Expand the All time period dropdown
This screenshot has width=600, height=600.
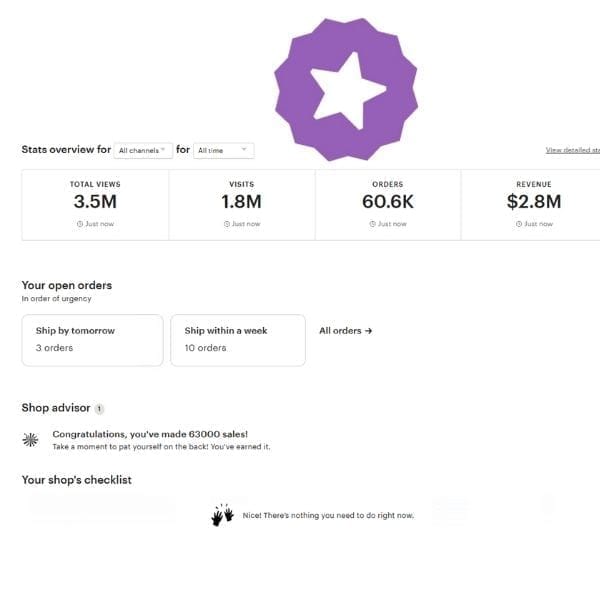point(223,150)
